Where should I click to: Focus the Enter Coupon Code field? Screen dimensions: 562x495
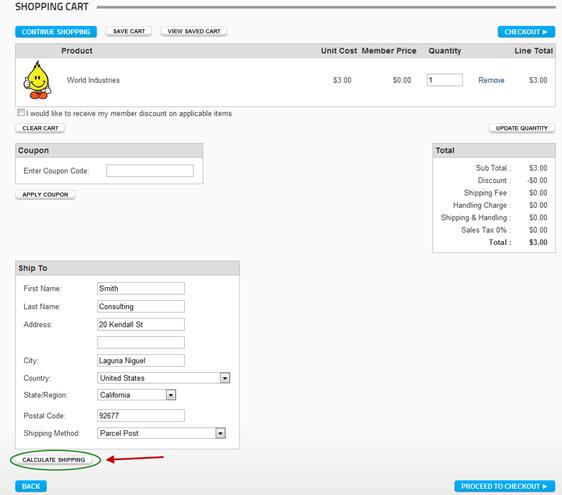pyautogui.click(x=150, y=171)
